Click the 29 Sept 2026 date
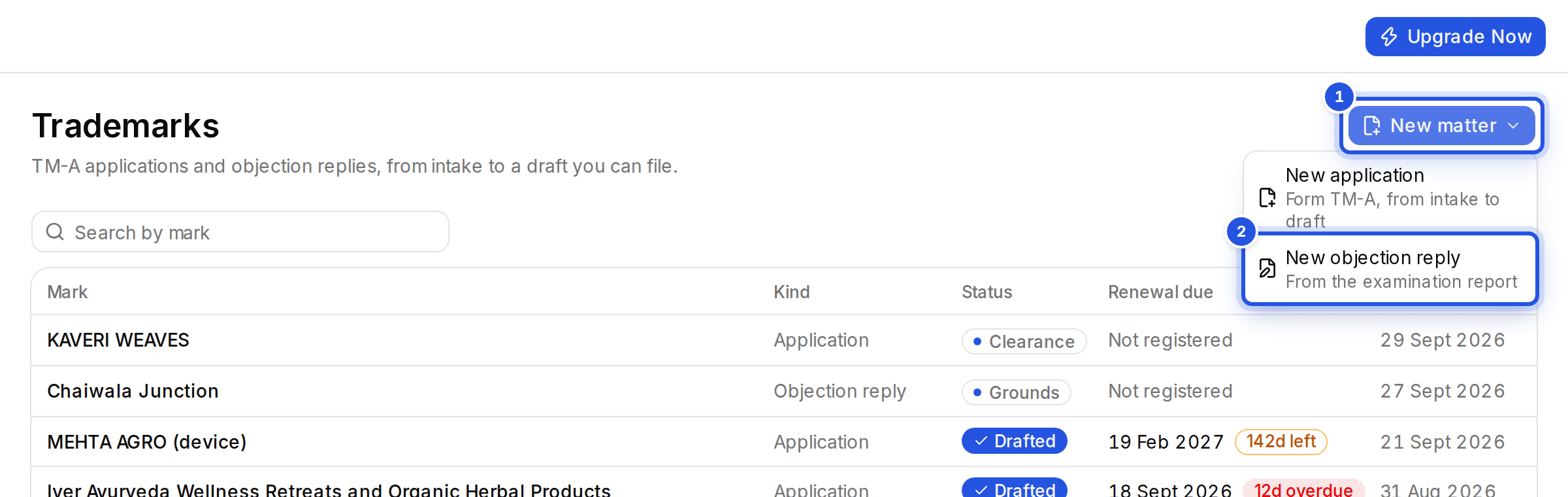Image resolution: width=1568 pixels, height=497 pixels. (x=1443, y=340)
